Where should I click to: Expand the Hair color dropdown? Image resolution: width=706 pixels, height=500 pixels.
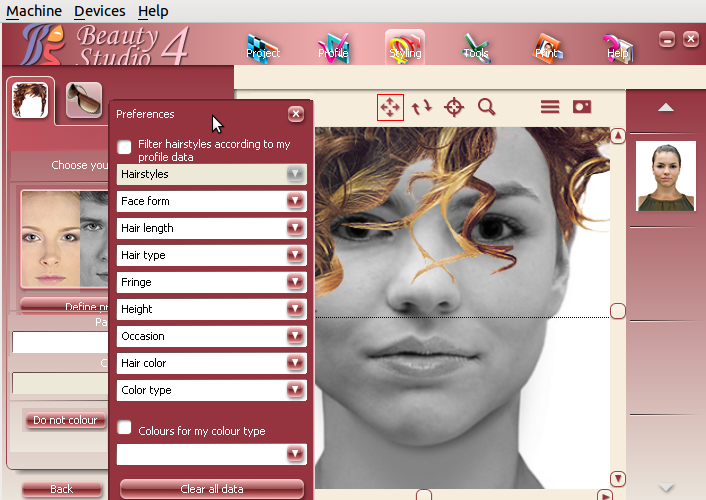coord(294,363)
